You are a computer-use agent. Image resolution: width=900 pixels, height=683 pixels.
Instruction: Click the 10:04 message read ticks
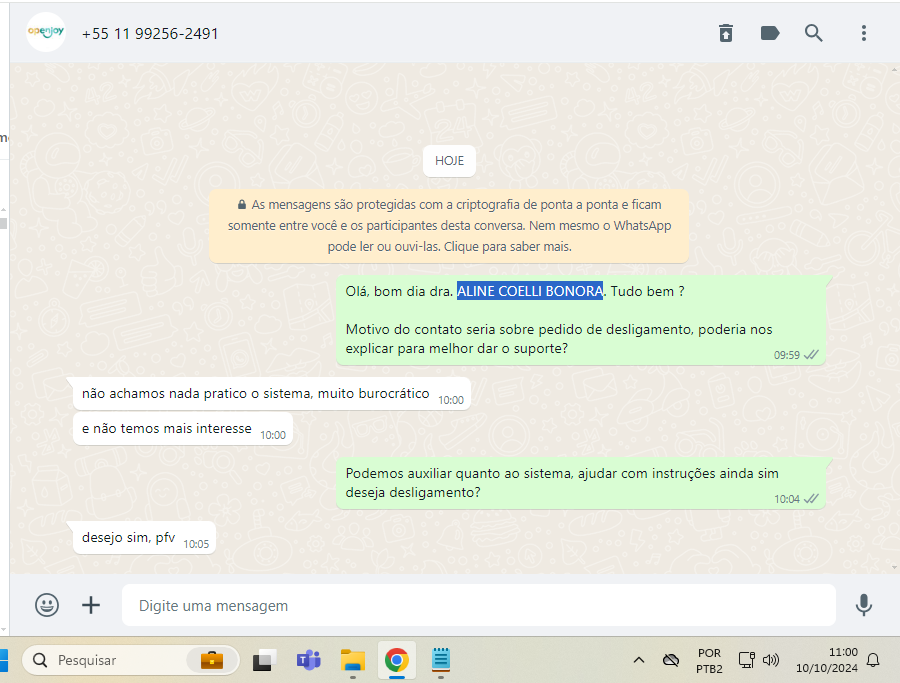coord(811,499)
